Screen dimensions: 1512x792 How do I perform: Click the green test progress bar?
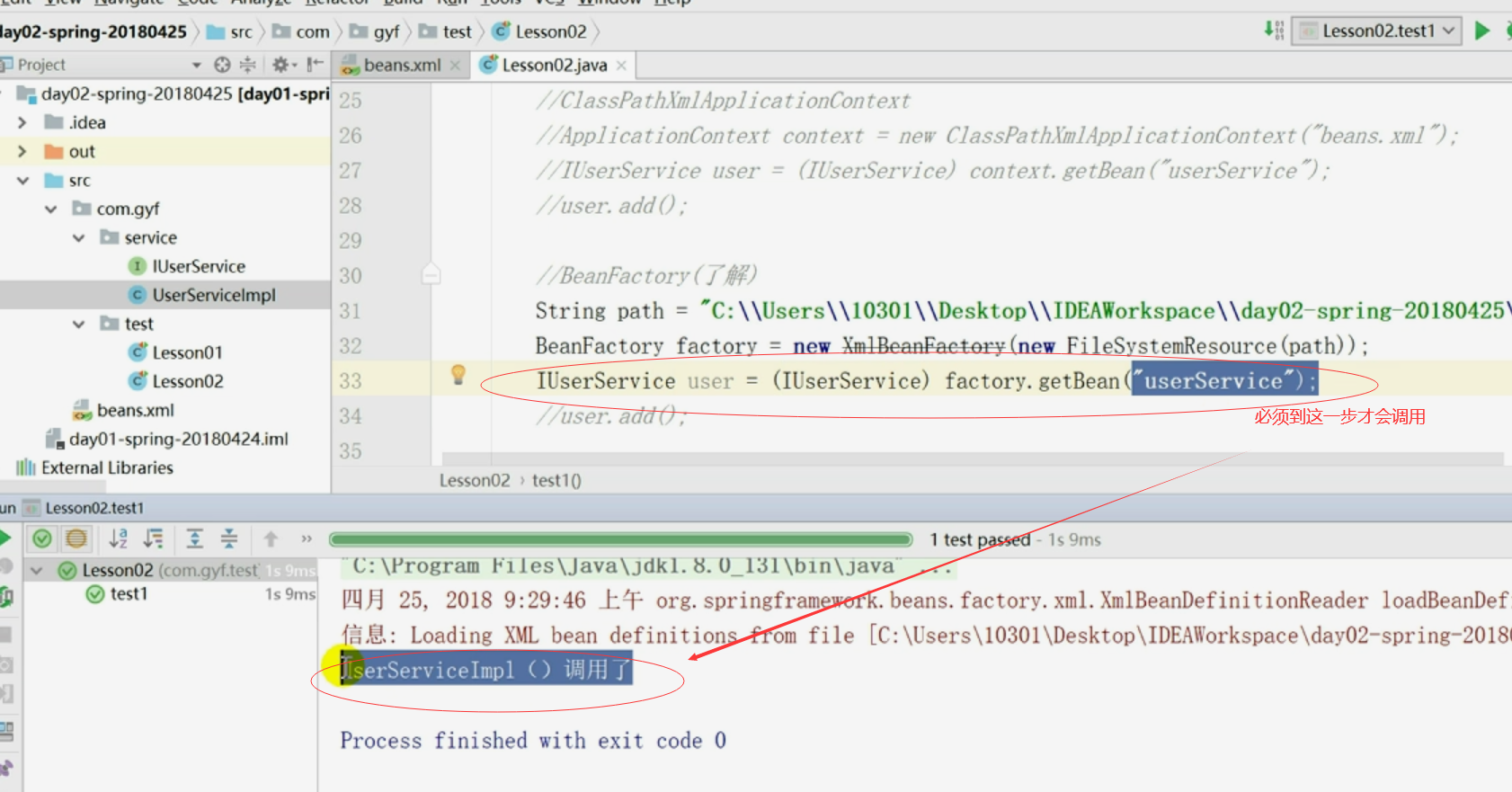click(621, 539)
